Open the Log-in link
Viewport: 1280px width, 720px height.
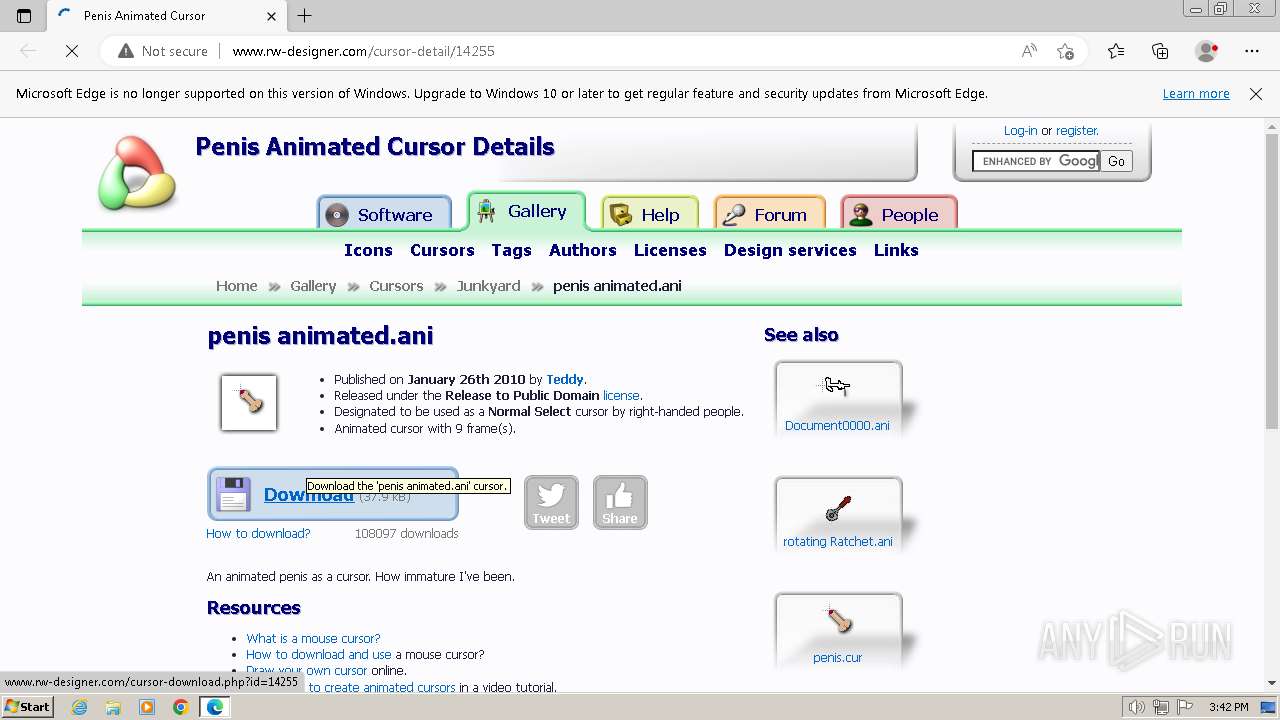coord(1020,131)
